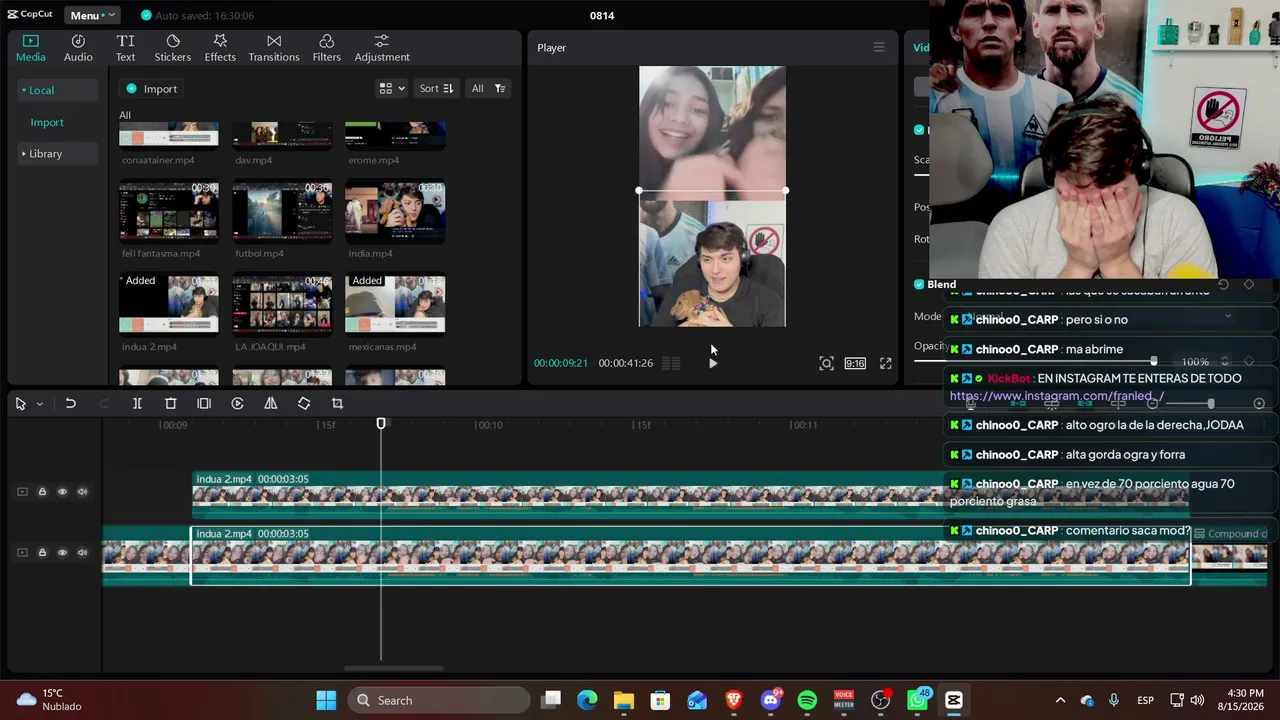Viewport: 1280px width, 720px height.
Task: Click the player zoom-to-fit scan icon
Action: (826, 363)
